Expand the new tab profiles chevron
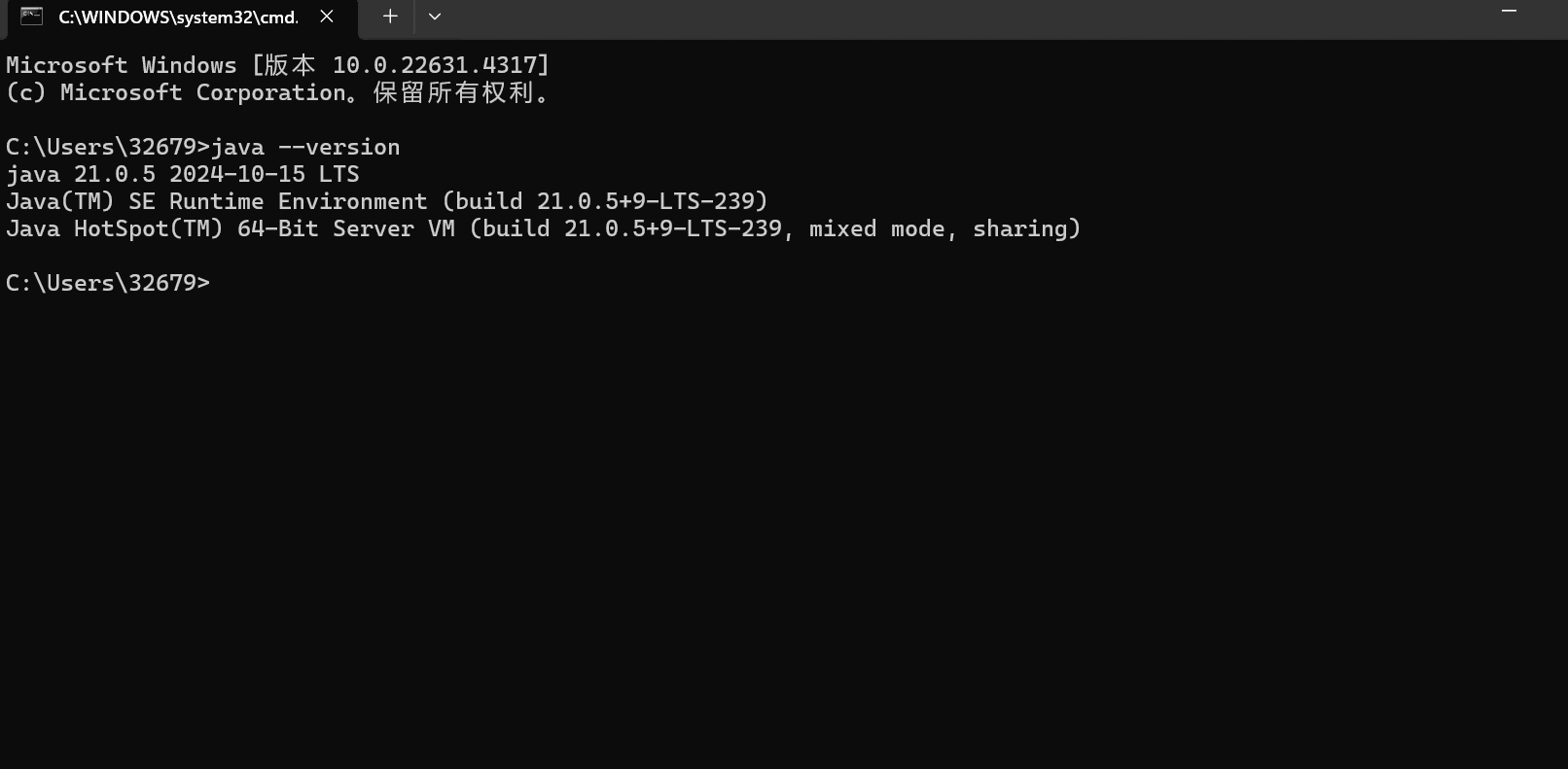 point(435,17)
